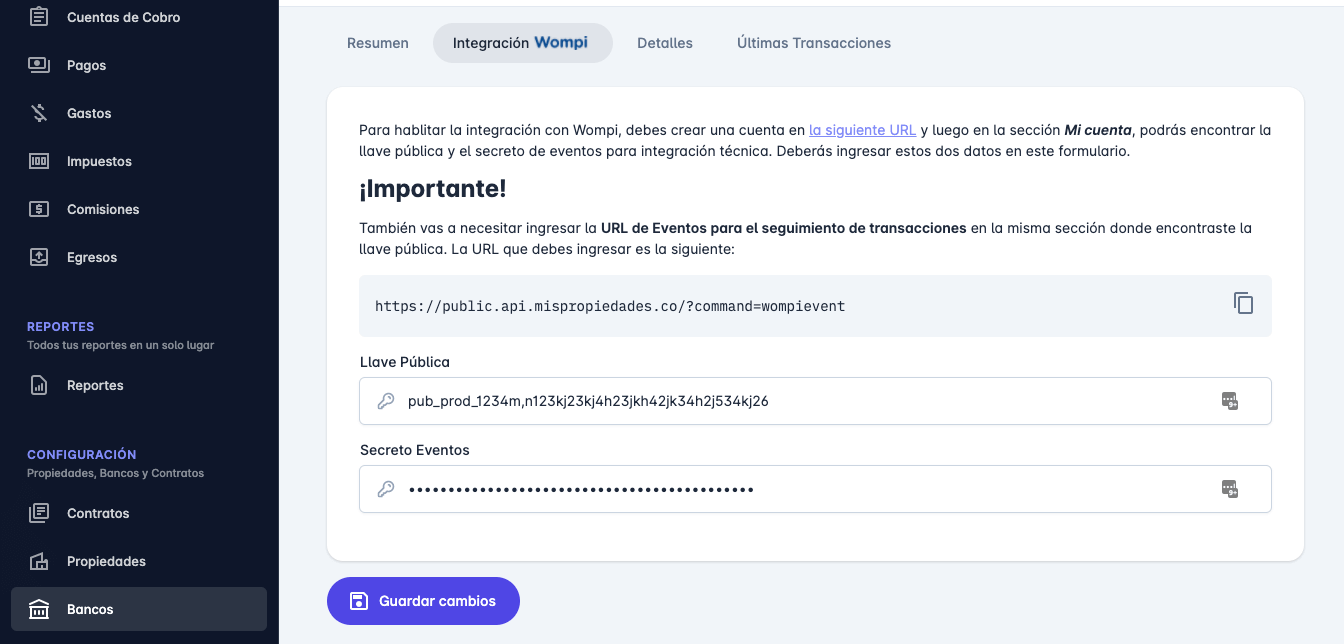
Task: Copy the Wompi events URL
Action: 1243,303
